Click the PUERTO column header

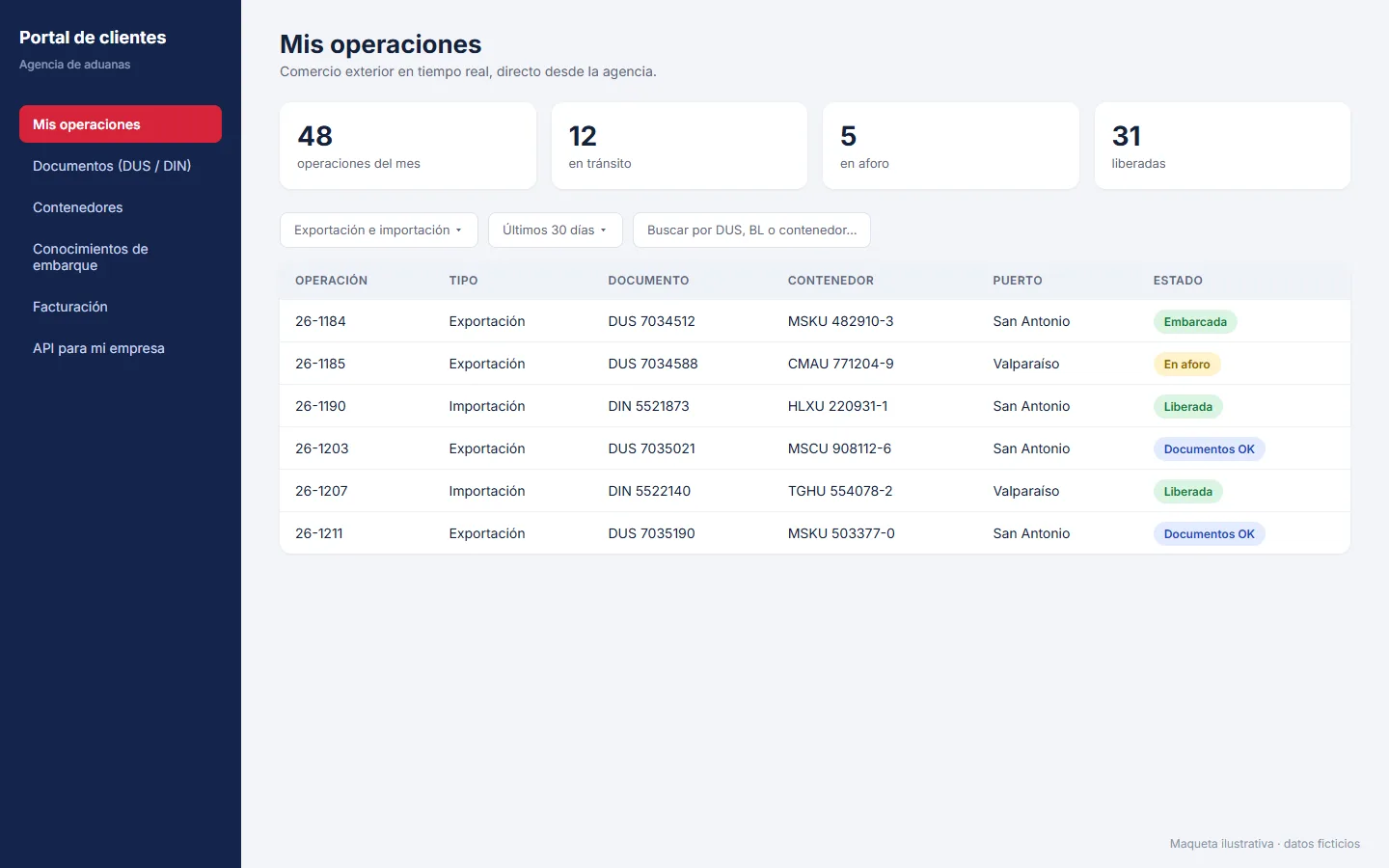[1018, 281]
